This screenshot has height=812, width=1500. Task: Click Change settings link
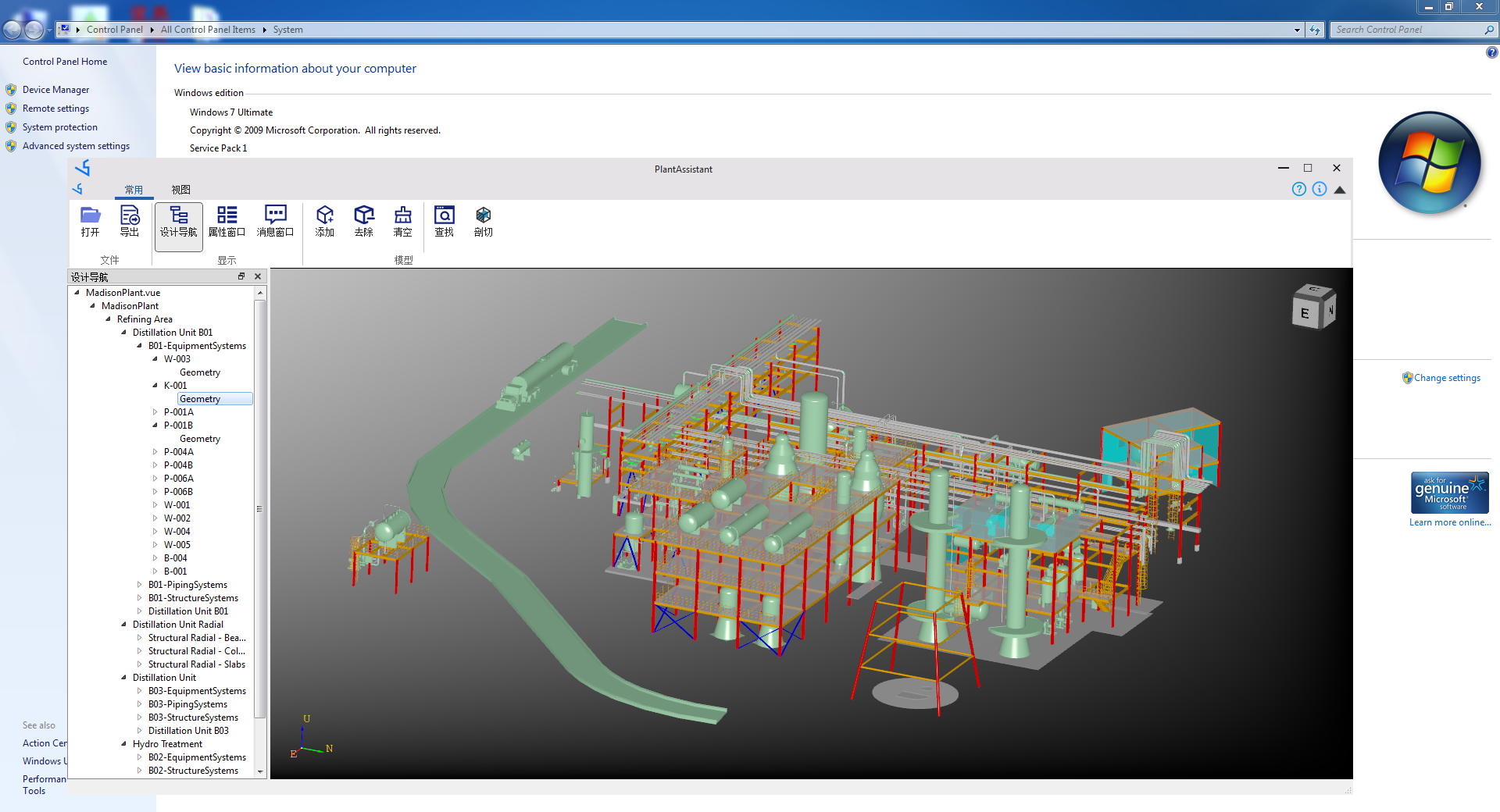1447,378
